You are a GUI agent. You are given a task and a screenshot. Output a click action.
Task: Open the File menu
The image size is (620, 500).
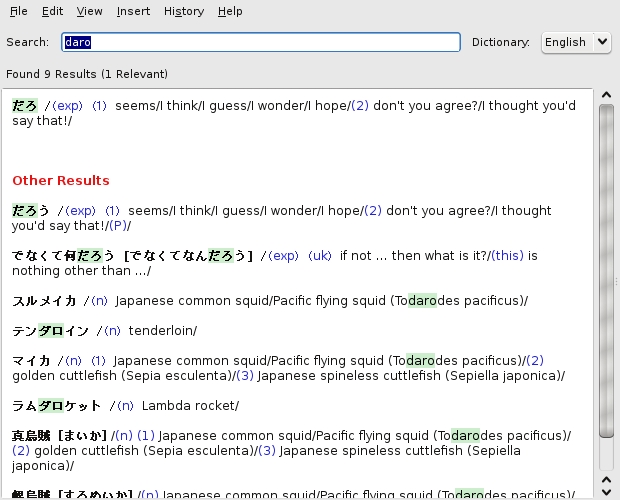point(18,11)
